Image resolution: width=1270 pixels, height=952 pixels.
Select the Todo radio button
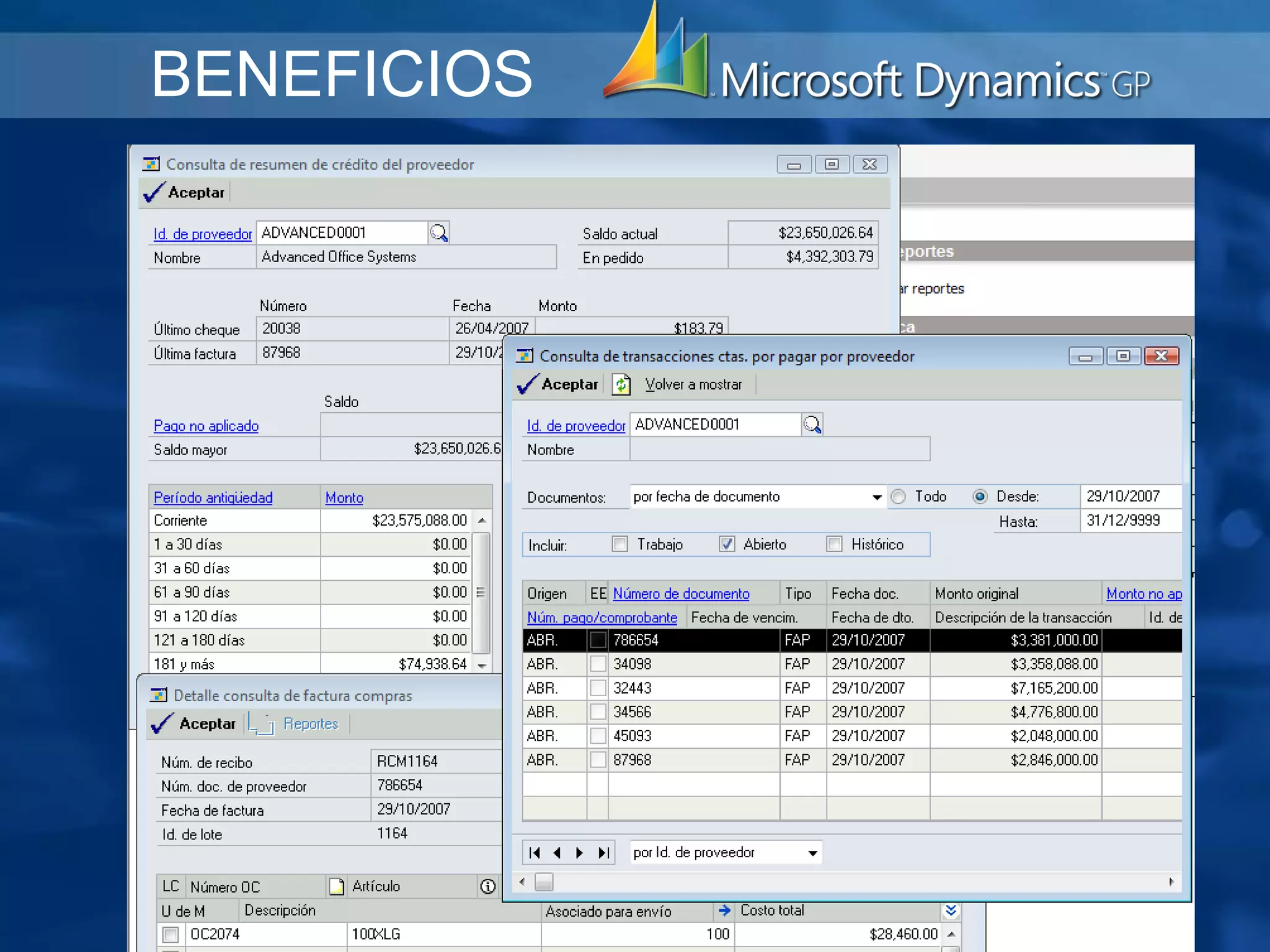tap(898, 496)
